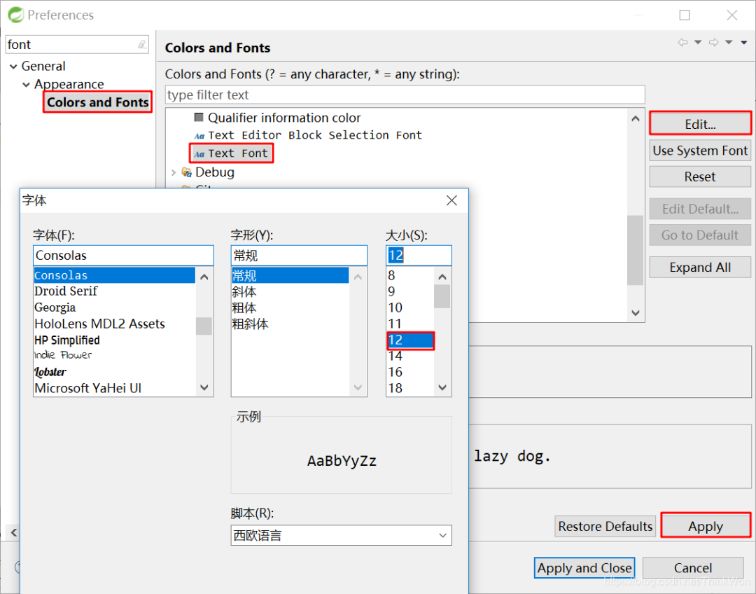Click the Text Editor Block Selection Font icon
756x594 pixels.
tap(199, 135)
